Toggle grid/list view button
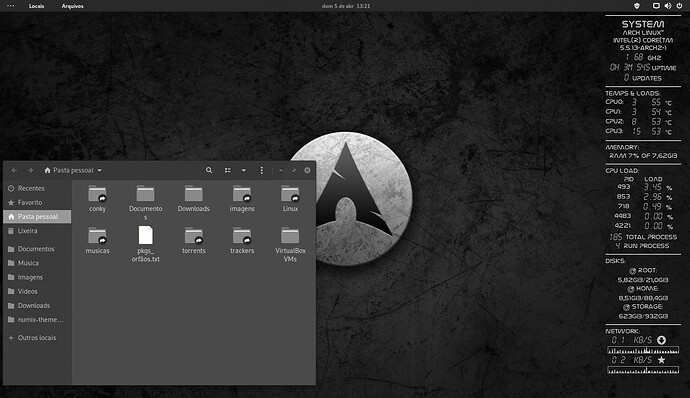 click(x=228, y=170)
